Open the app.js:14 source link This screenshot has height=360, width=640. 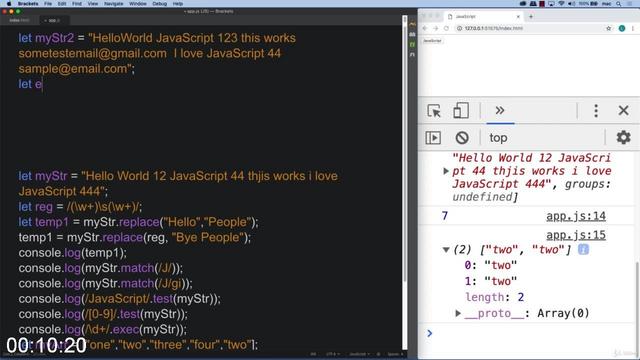click(x=576, y=216)
